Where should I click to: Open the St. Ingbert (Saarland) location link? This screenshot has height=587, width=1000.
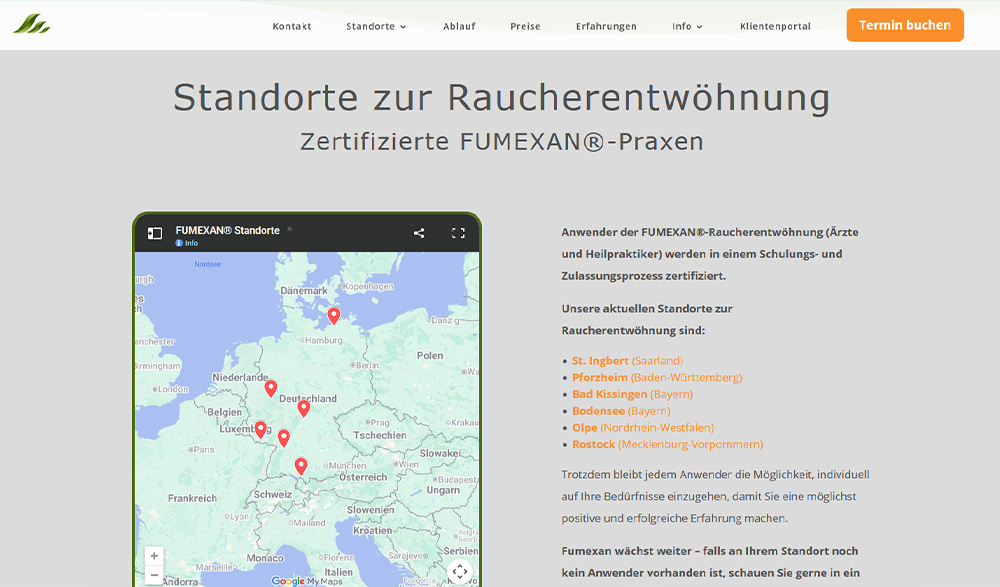click(628, 360)
